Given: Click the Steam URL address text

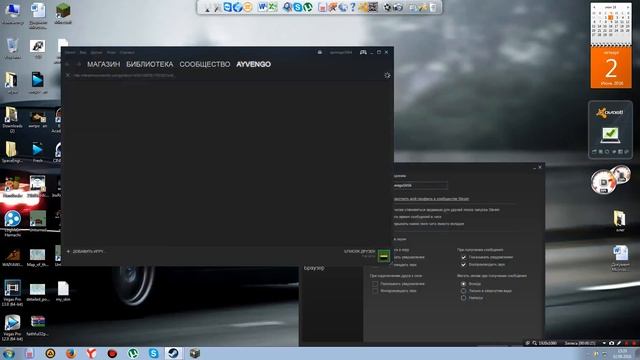Looking at the screenshot, I should point(124,76).
